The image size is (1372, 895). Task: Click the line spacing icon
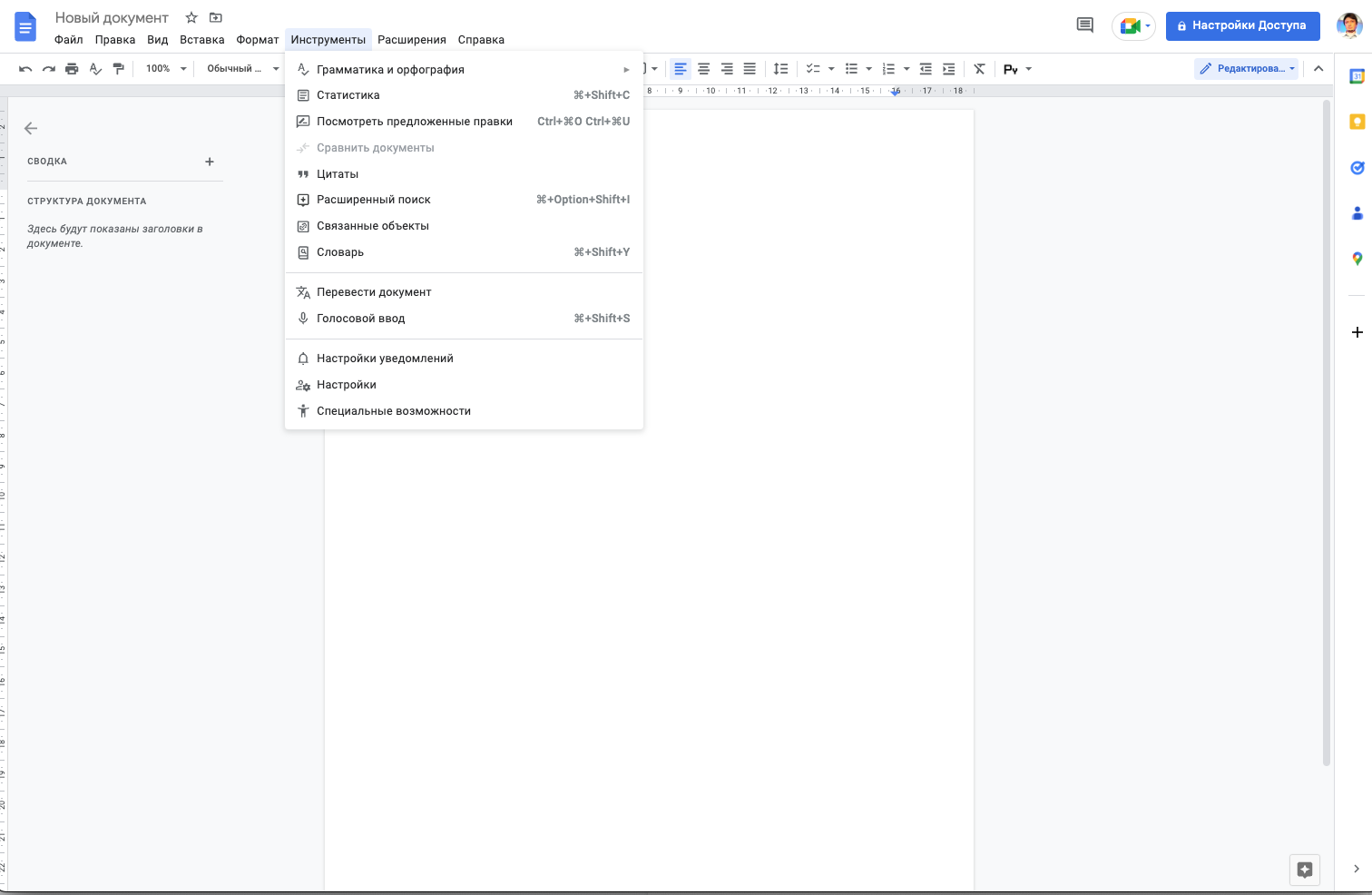[780, 69]
